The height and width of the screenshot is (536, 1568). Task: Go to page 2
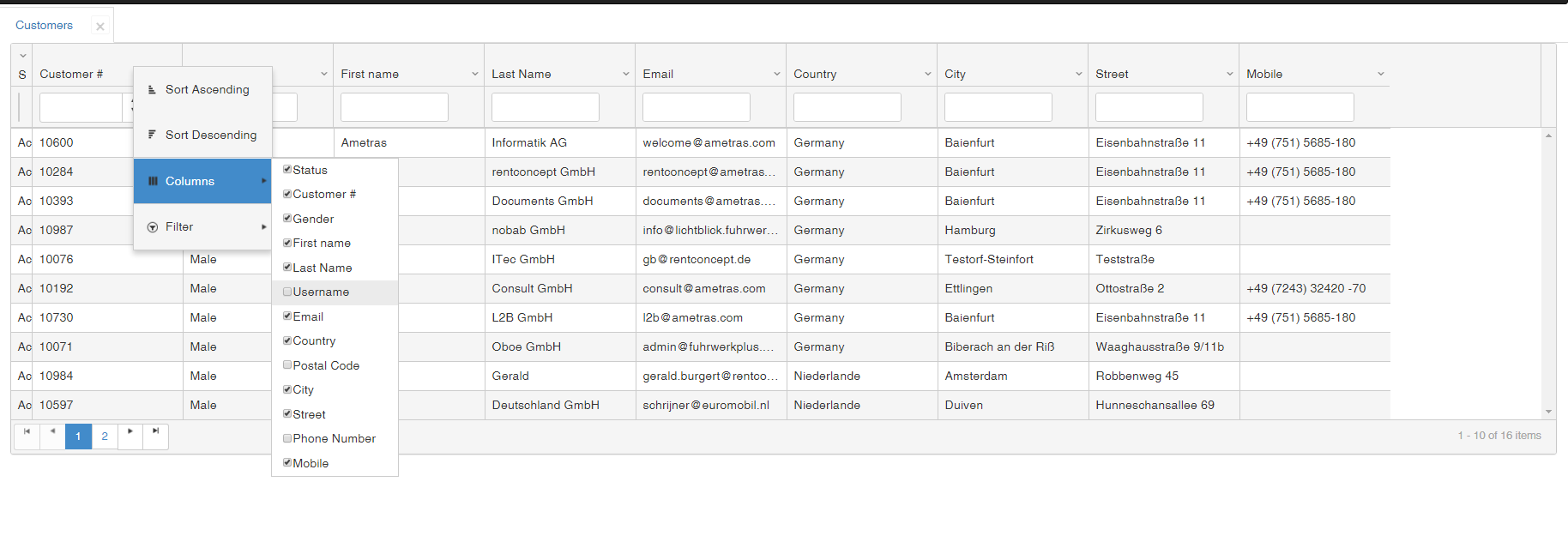[x=105, y=437]
